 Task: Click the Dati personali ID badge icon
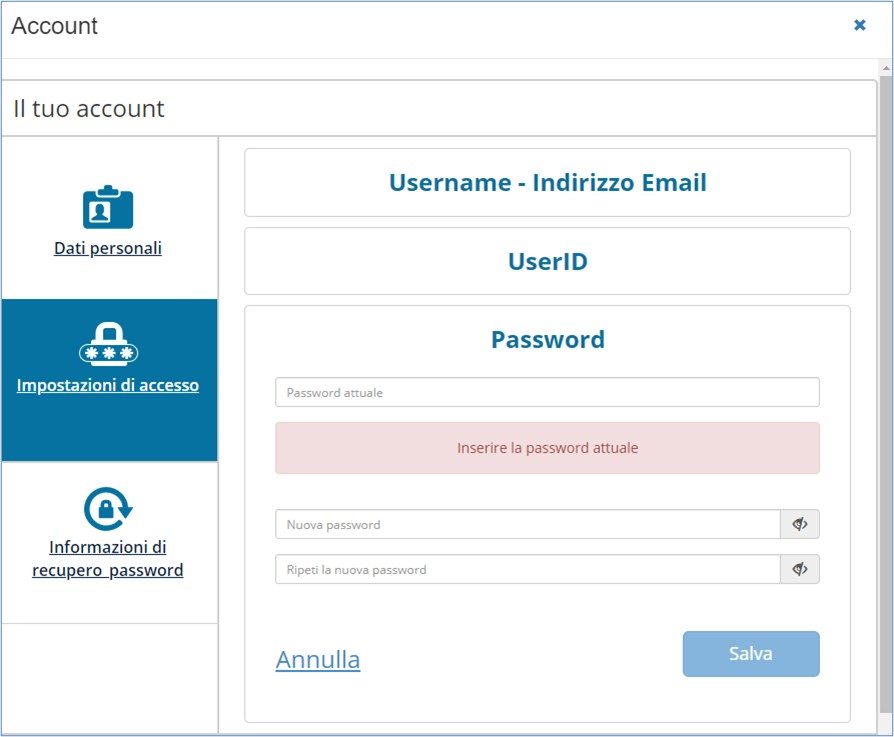pos(108,207)
